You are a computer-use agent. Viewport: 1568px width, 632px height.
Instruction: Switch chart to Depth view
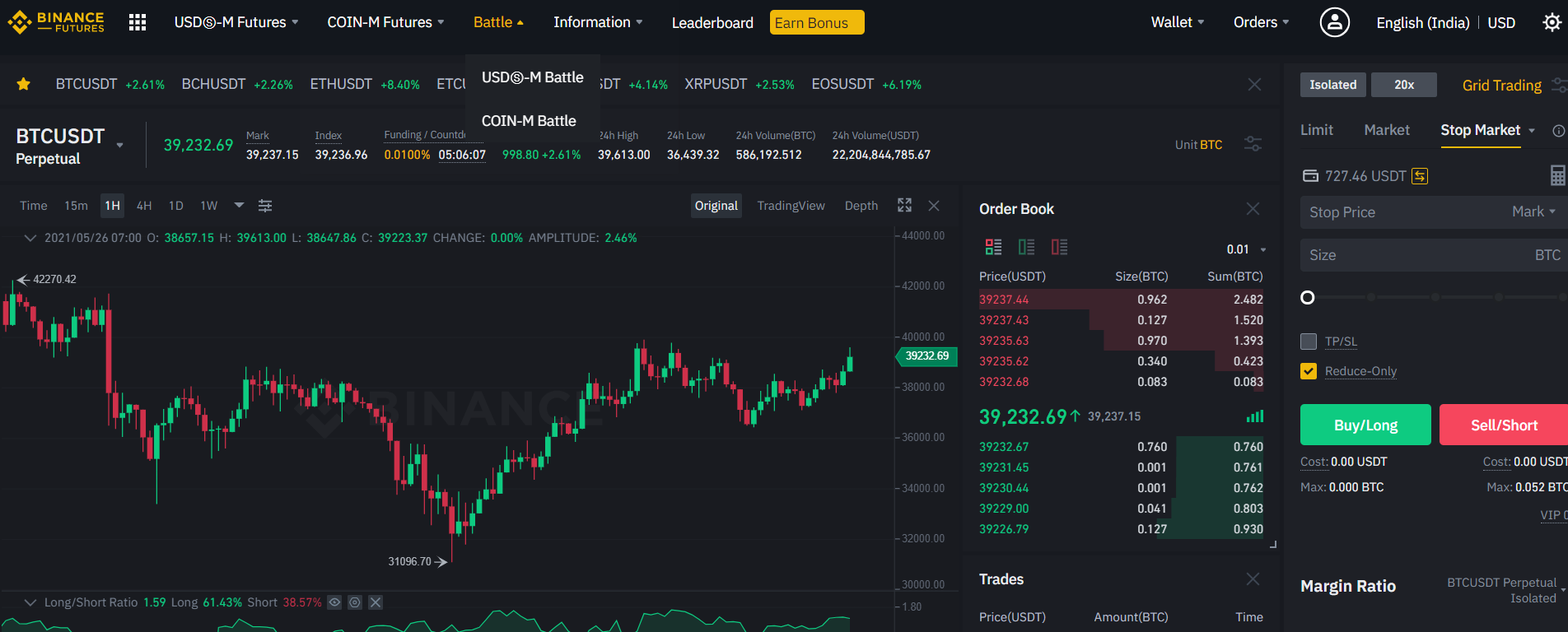(861, 206)
